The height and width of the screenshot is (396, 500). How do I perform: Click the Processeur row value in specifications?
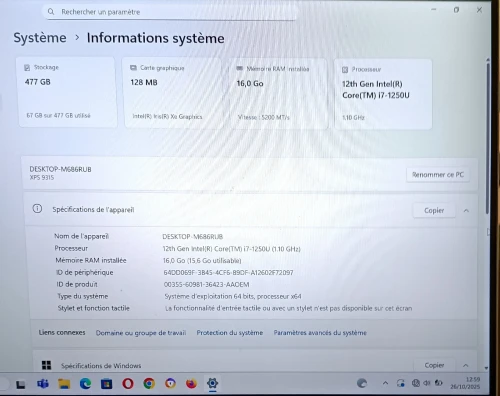pyautogui.click(x=231, y=249)
